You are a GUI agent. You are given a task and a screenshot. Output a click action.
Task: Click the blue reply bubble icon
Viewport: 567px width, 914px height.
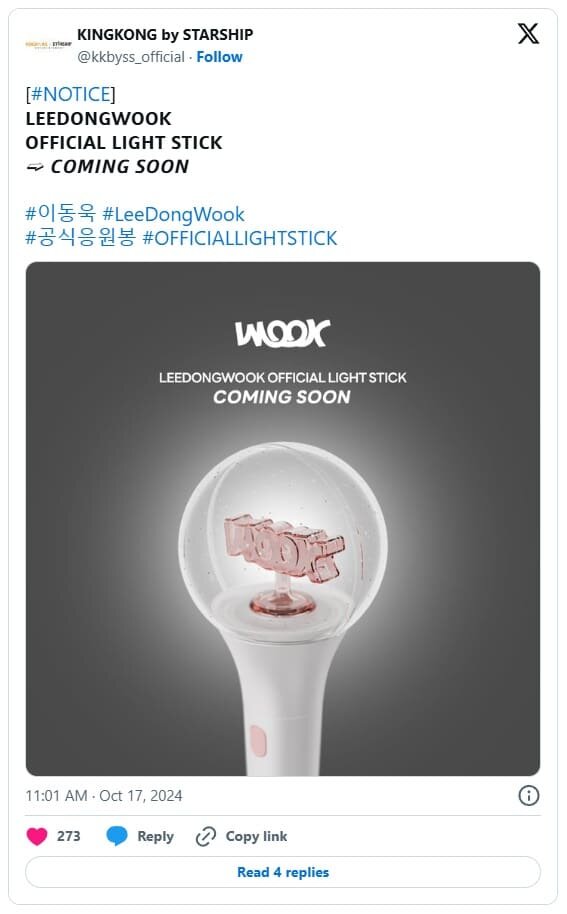point(117,836)
